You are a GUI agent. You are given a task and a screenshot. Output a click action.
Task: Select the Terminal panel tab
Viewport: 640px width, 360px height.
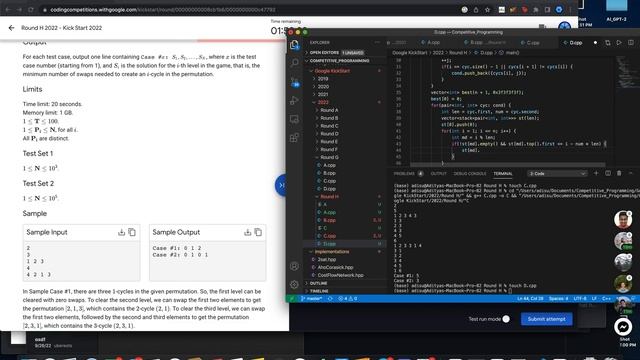(503, 173)
